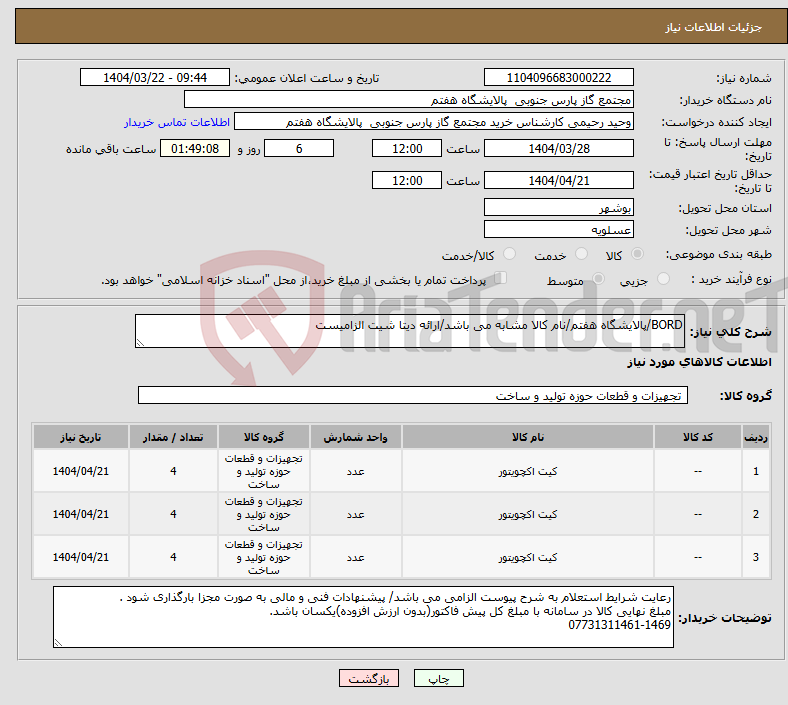The image size is (788, 705).
Task: Click the date 1404/04/21 in row 2
Action: coord(81,514)
